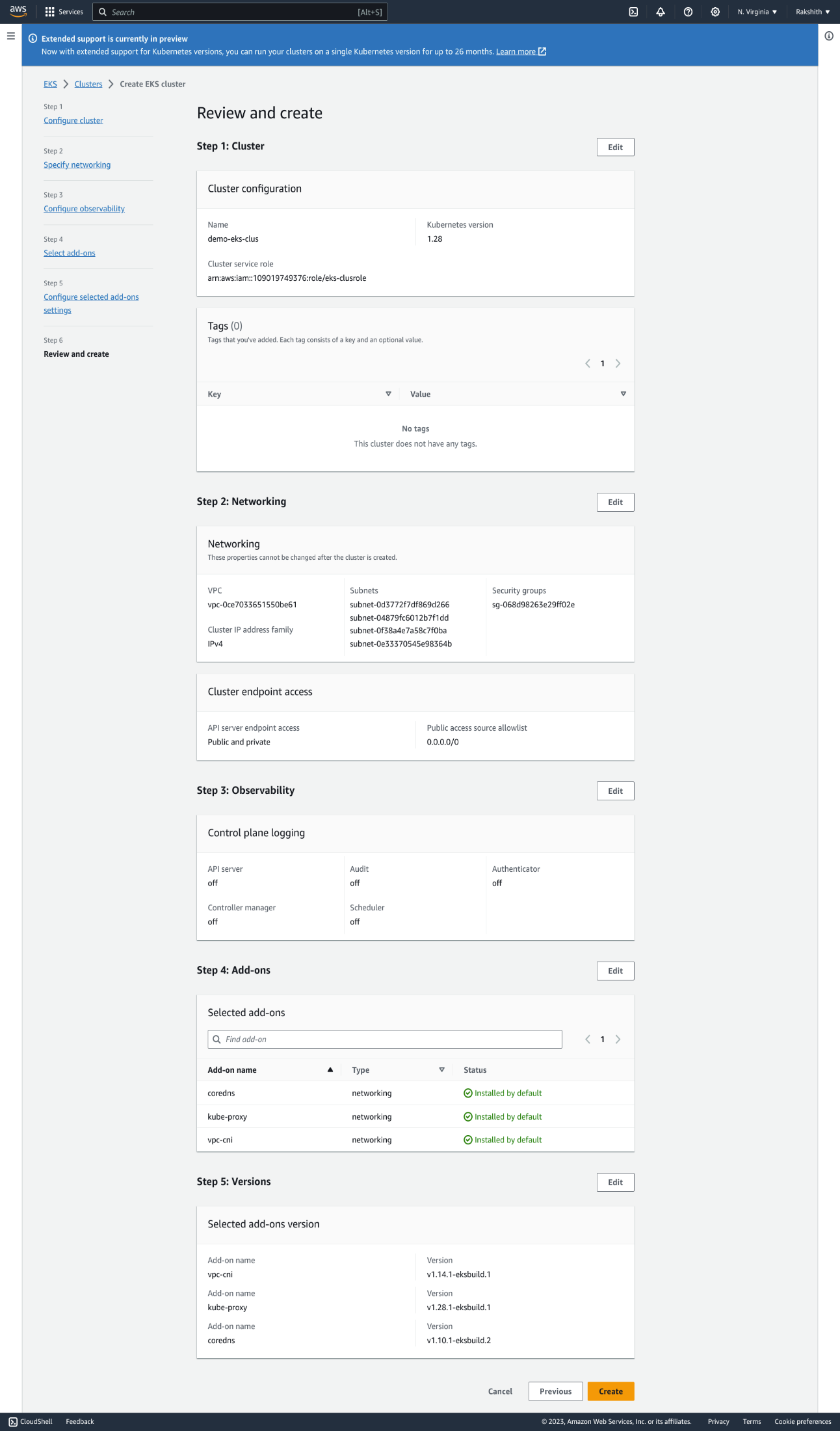Click the external link icon beside Learn more
The image size is (840, 1431).
coord(542,51)
